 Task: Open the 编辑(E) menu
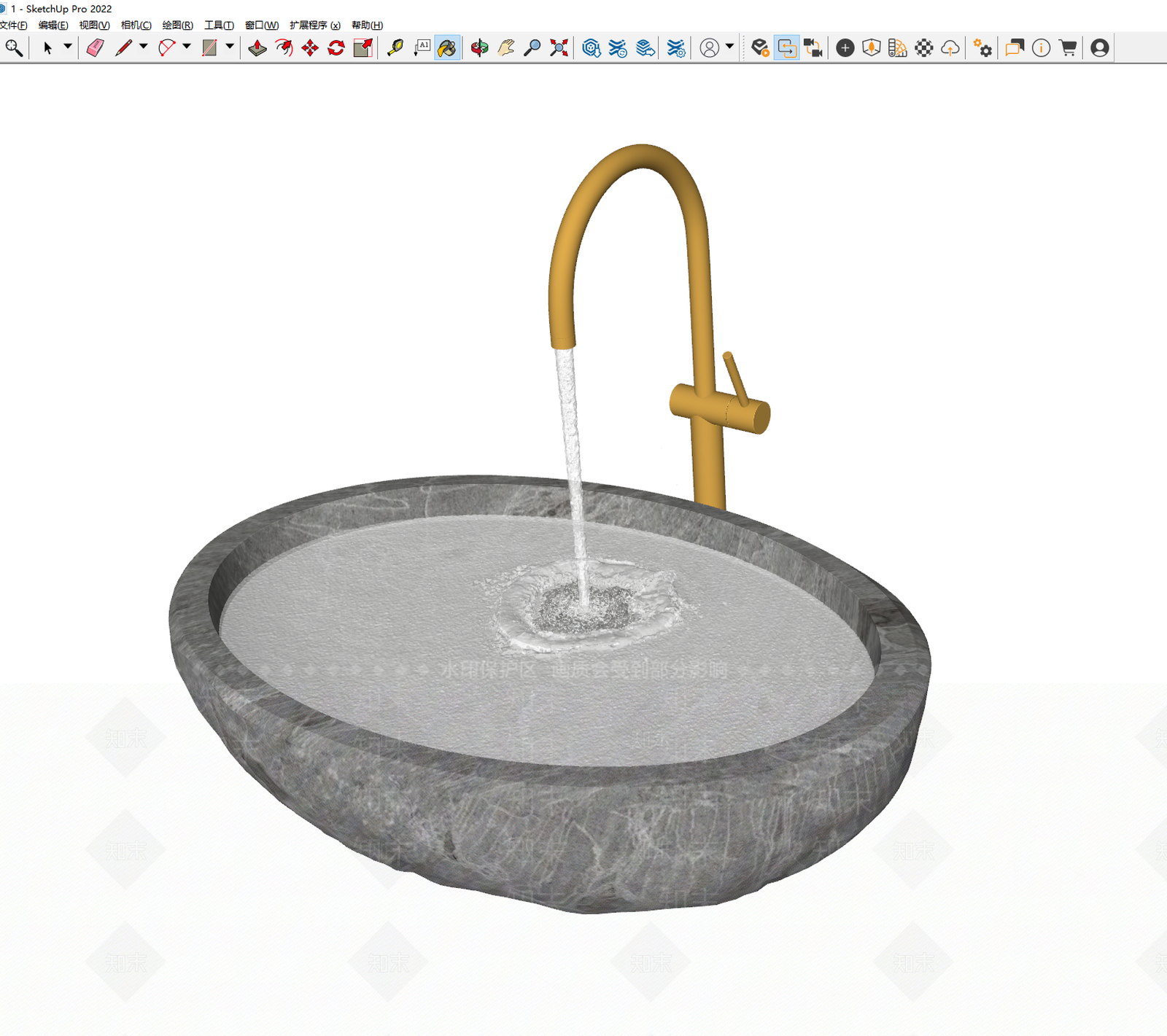coord(53,26)
